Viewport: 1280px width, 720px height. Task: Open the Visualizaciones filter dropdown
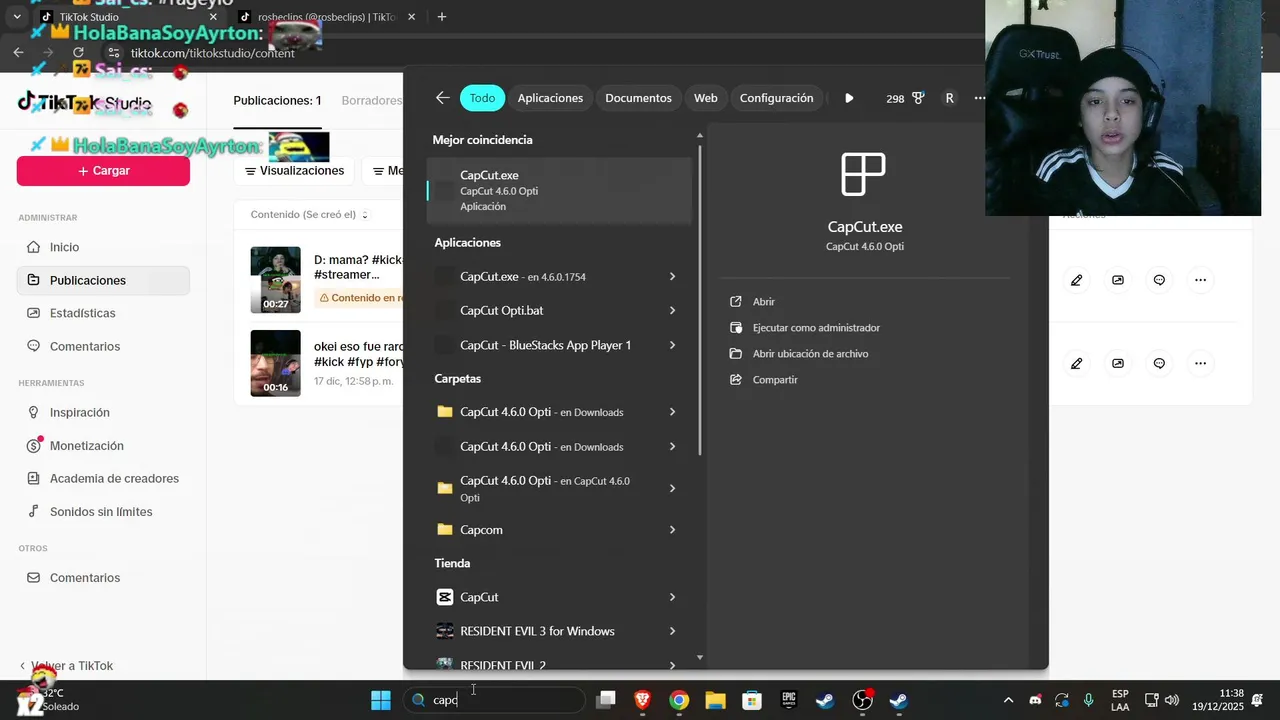pos(294,171)
